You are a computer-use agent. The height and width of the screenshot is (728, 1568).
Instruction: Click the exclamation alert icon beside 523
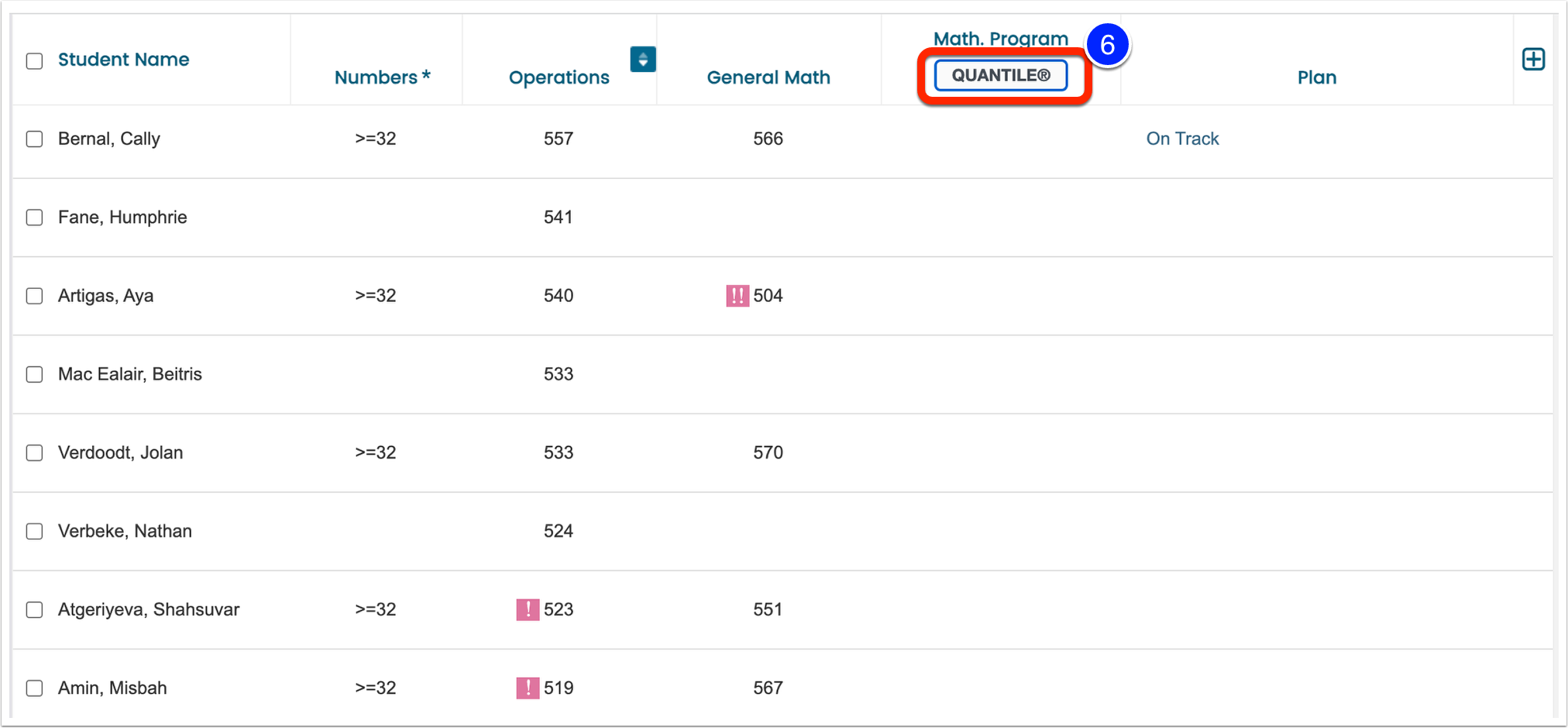click(528, 610)
